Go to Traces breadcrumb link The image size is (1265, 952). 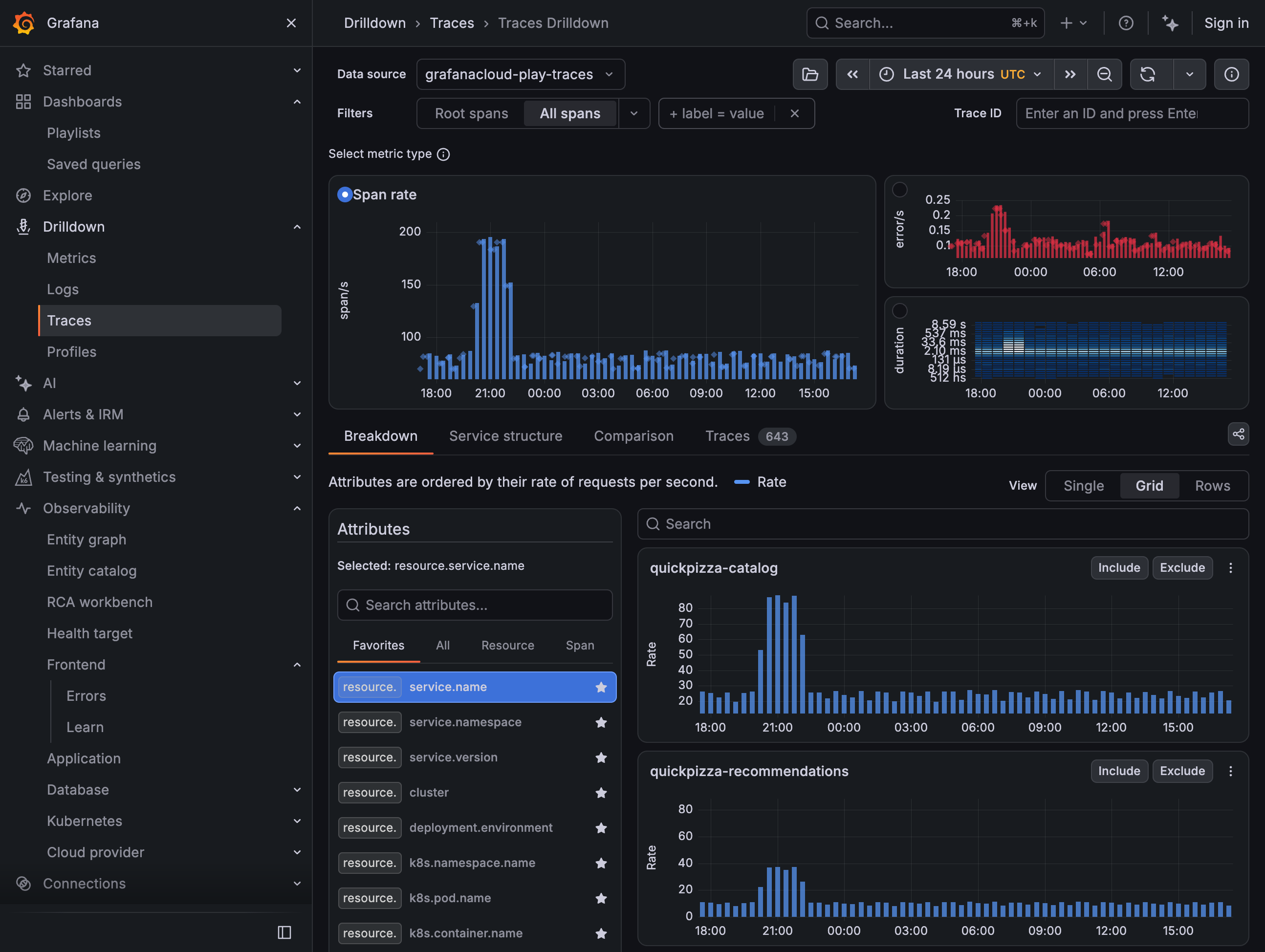pos(452,23)
